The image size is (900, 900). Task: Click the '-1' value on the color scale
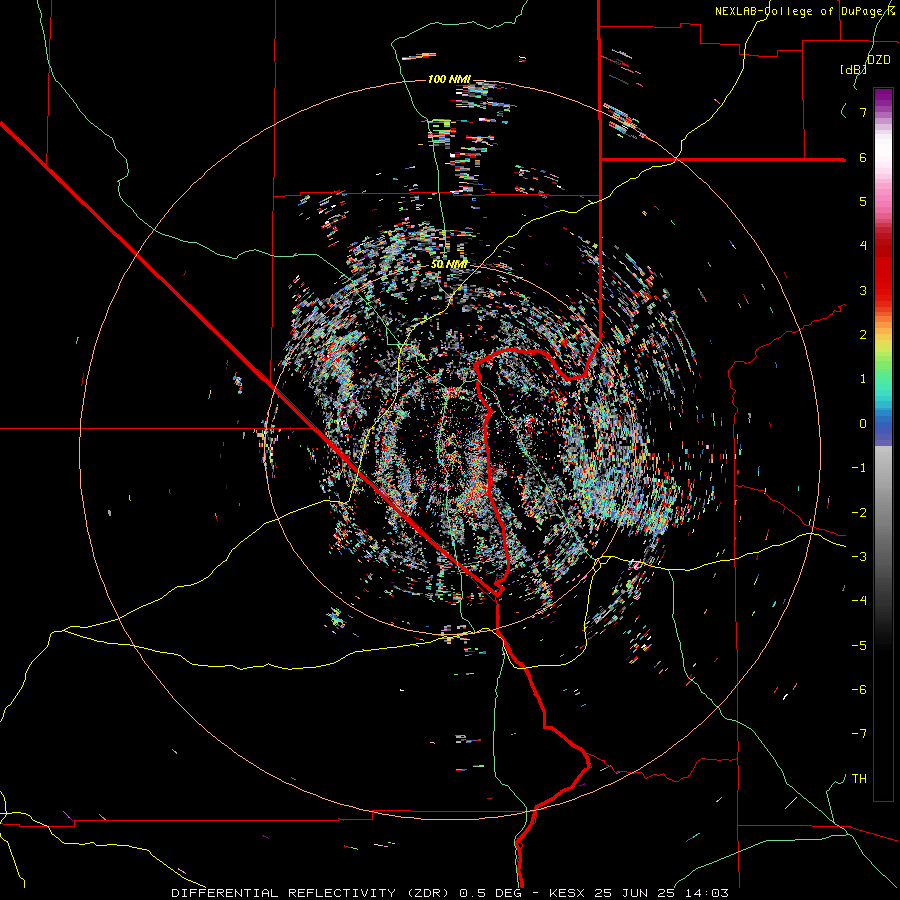click(x=859, y=468)
